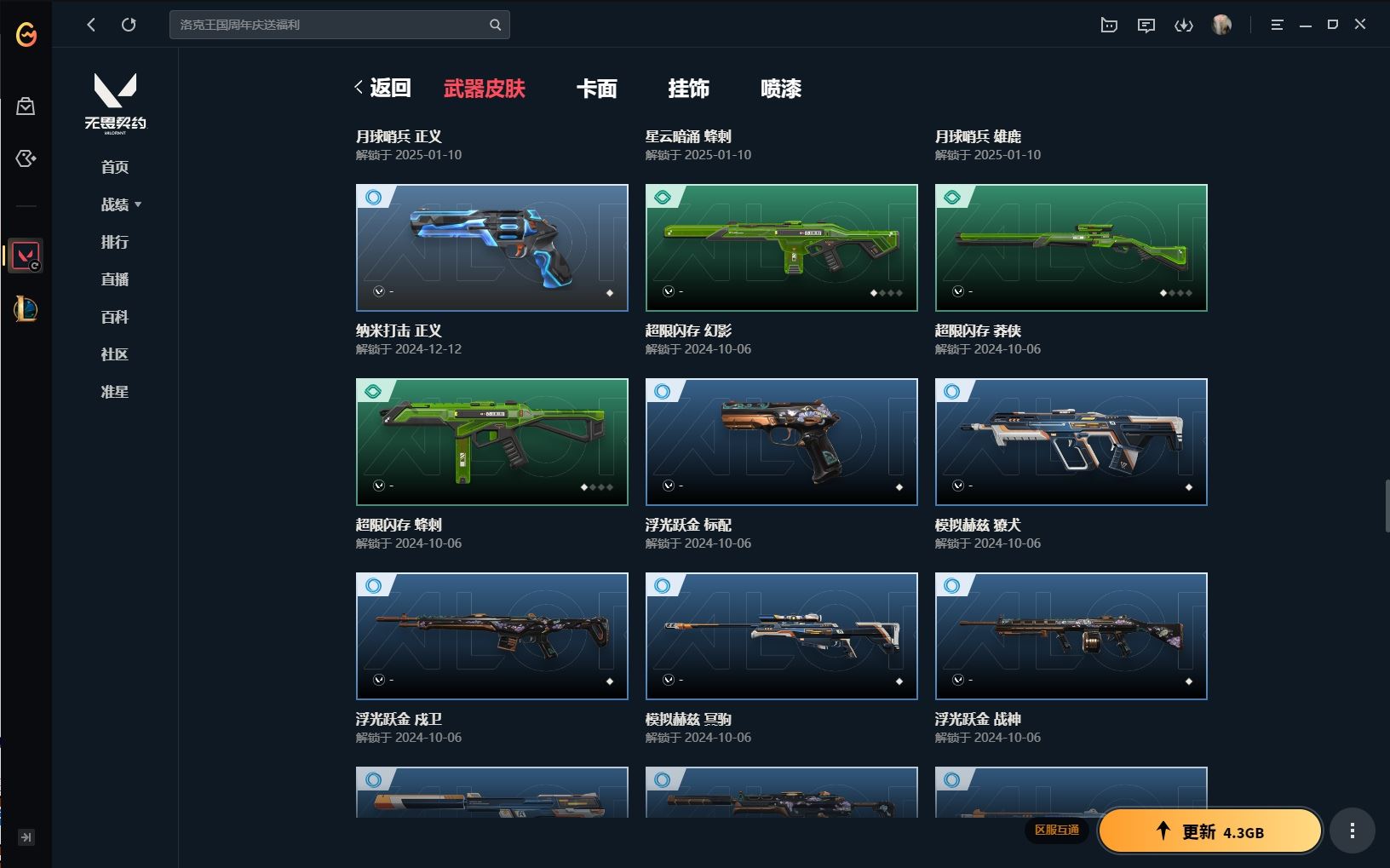Image resolution: width=1390 pixels, height=868 pixels.
Task: Click the level diamond on 模拟赫兹 獠犬 card
Action: click(1189, 487)
